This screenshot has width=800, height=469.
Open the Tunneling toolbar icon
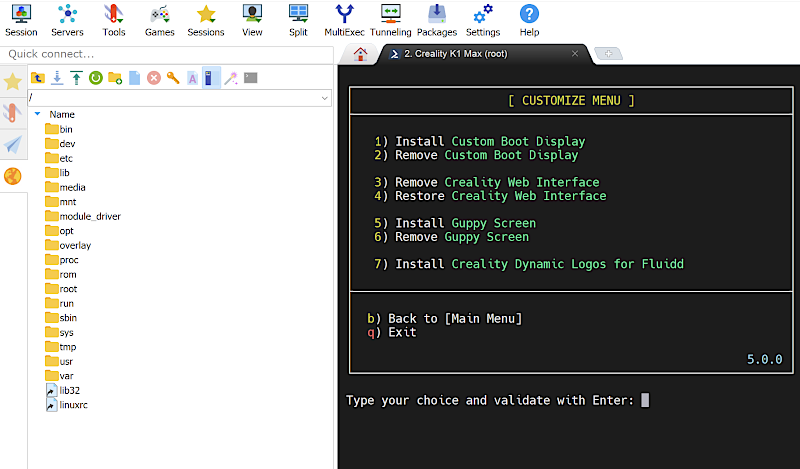(390, 20)
